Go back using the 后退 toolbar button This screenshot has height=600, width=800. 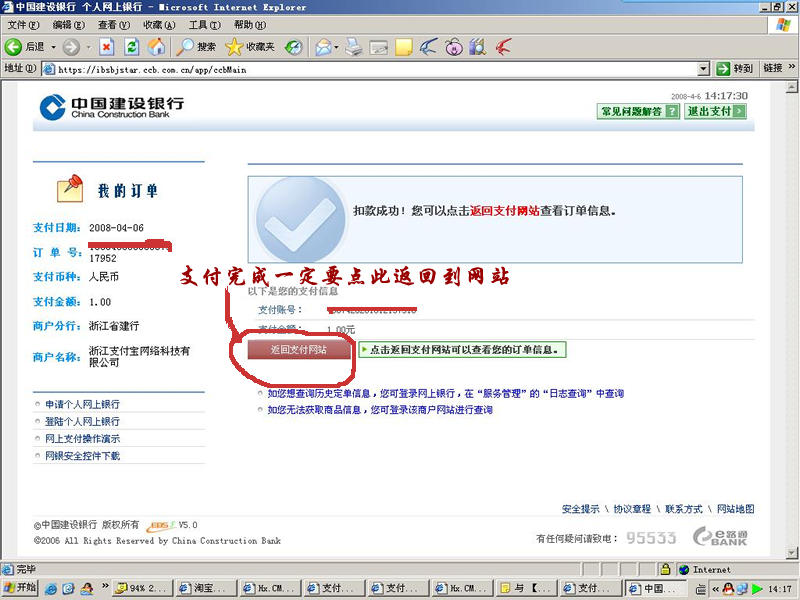[x=24, y=47]
